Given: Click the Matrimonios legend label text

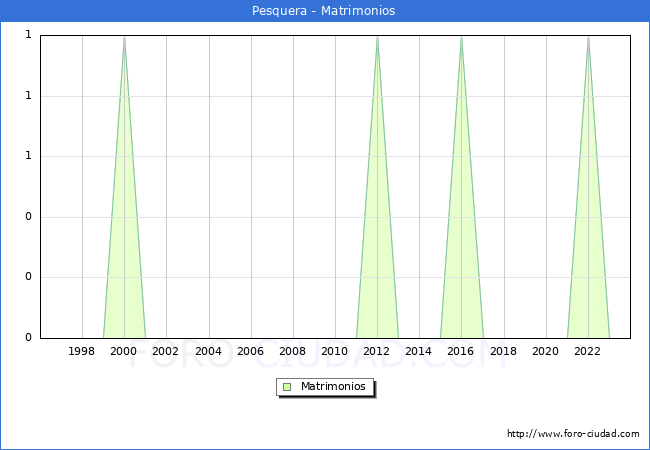Looking at the screenshot, I should pos(334,386).
